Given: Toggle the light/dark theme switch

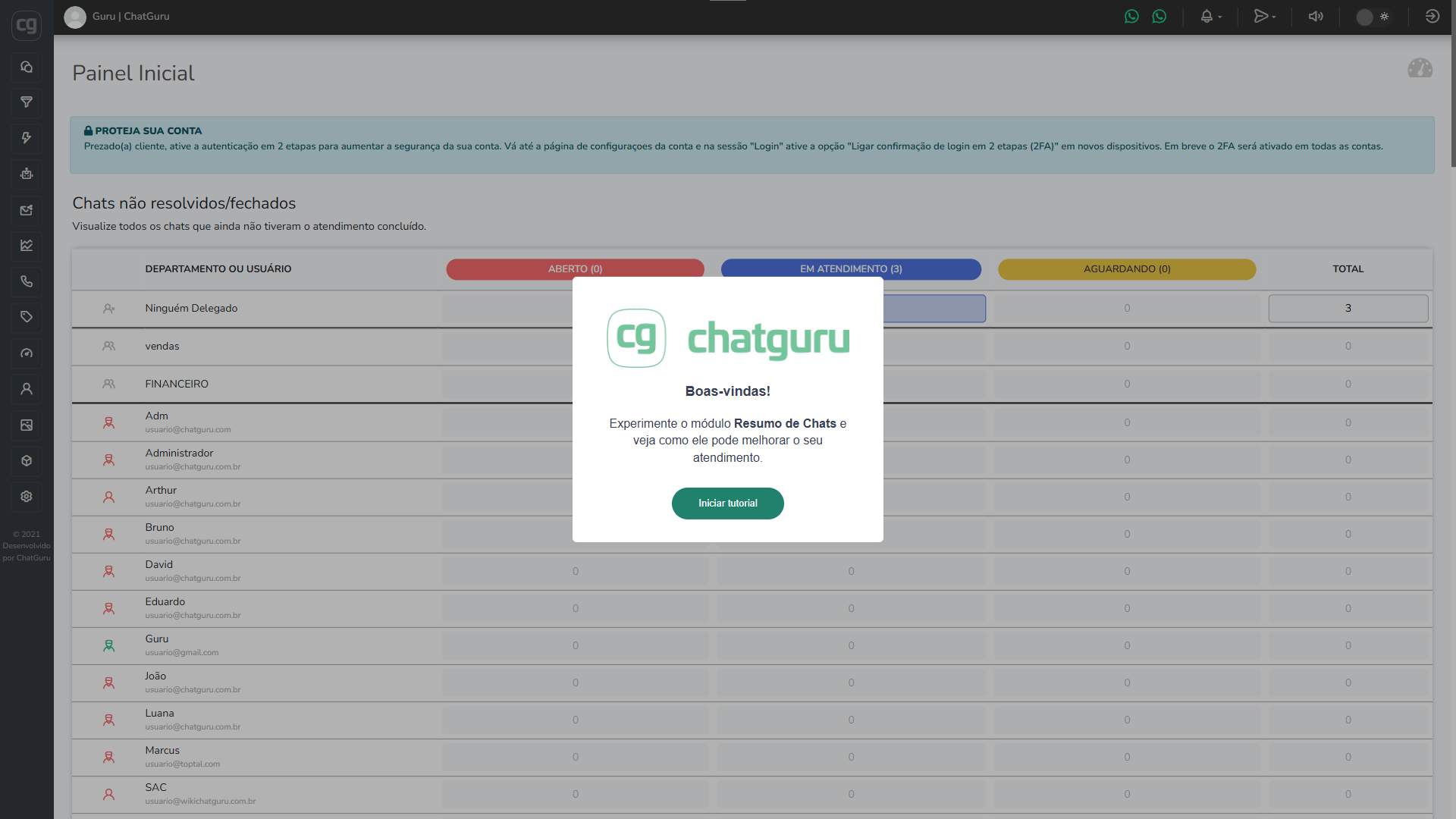Looking at the screenshot, I should pyautogui.click(x=1373, y=17).
